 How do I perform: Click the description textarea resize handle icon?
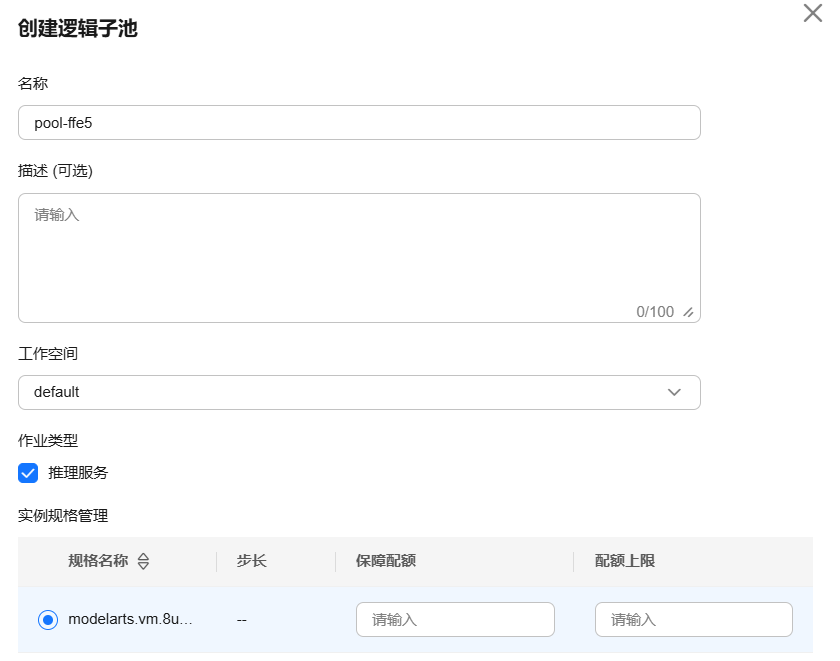coord(688,312)
